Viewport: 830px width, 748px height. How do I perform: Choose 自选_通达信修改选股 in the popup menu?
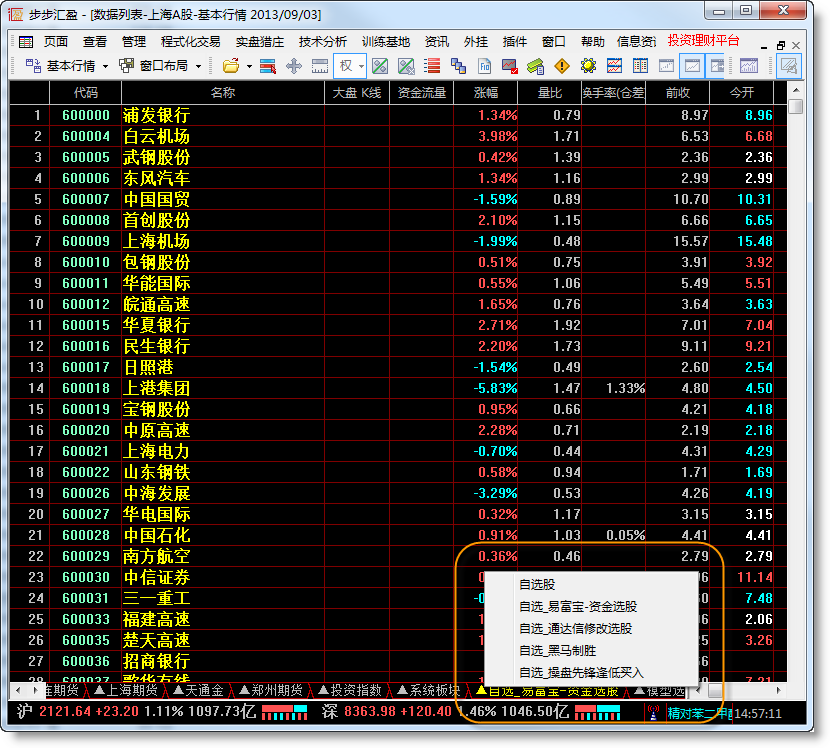click(591, 628)
